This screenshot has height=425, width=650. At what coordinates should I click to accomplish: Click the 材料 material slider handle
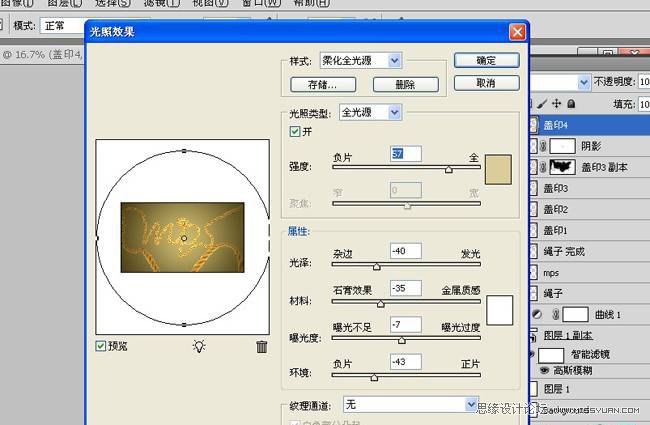[381, 304]
